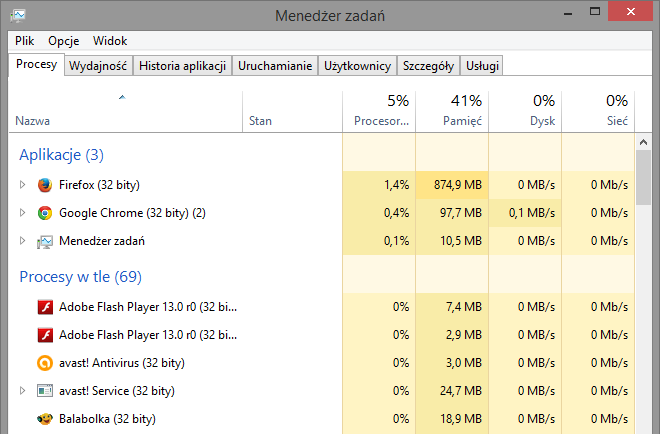Open the Plik menu
Viewport: 660px width, 434px height.
point(25,41)
